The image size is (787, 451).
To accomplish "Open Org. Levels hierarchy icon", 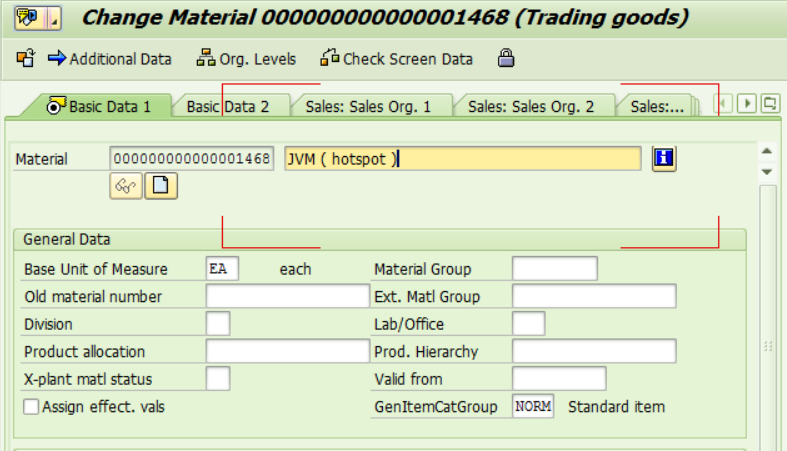I will [x=205, y=58].
